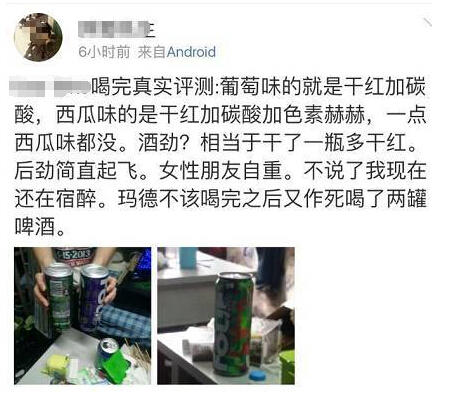
Task: View the left photo of two held cans
Action: pyautogui.click(x=82, y=316)
